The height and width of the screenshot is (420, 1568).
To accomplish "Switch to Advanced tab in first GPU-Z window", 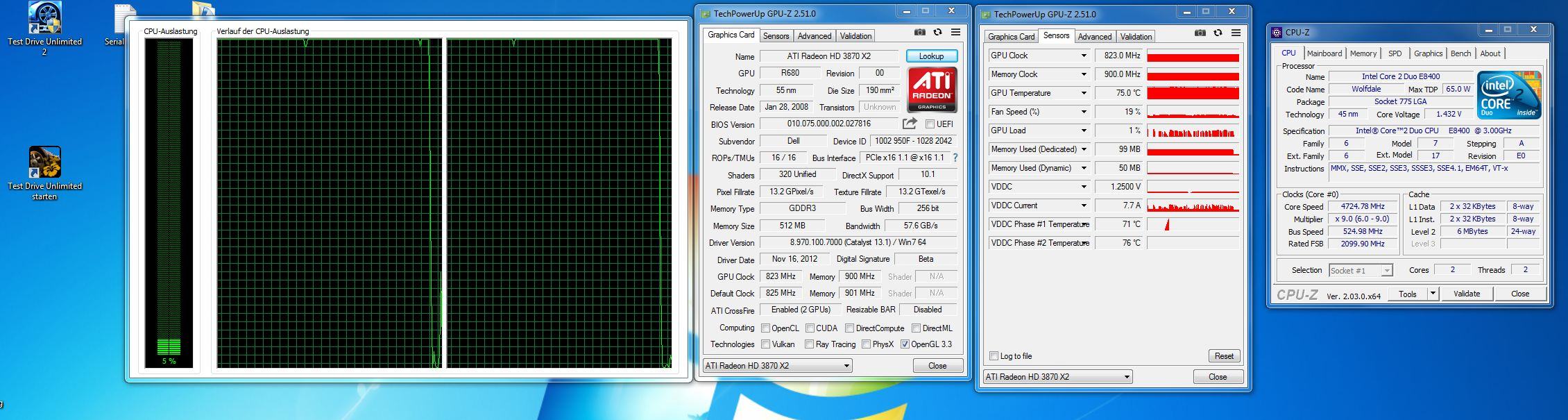I will [x=814, y=36].
